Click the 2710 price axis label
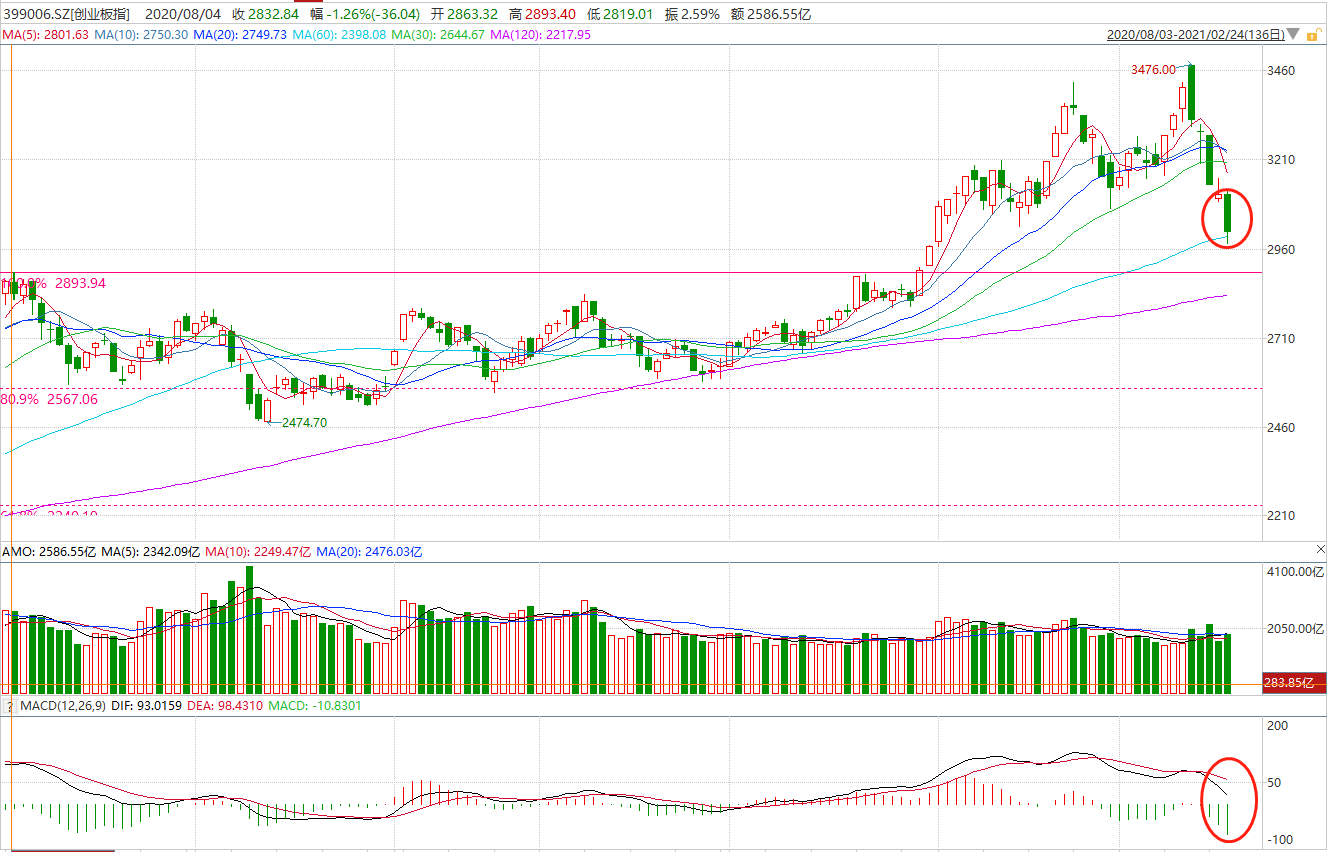Image resolution: width=1327 pixels, height=852 pixels. (1281, 339)
